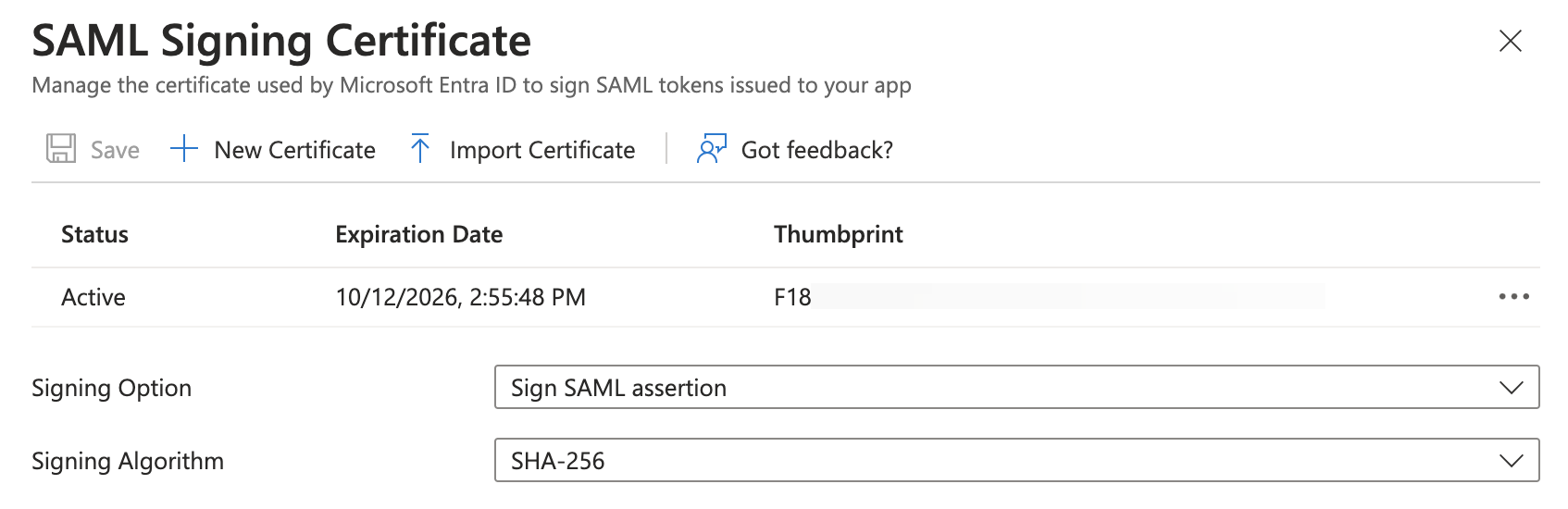Open the three-dot menu for the Active certificate
The image size is (1568, 509).
[1513, 297]
